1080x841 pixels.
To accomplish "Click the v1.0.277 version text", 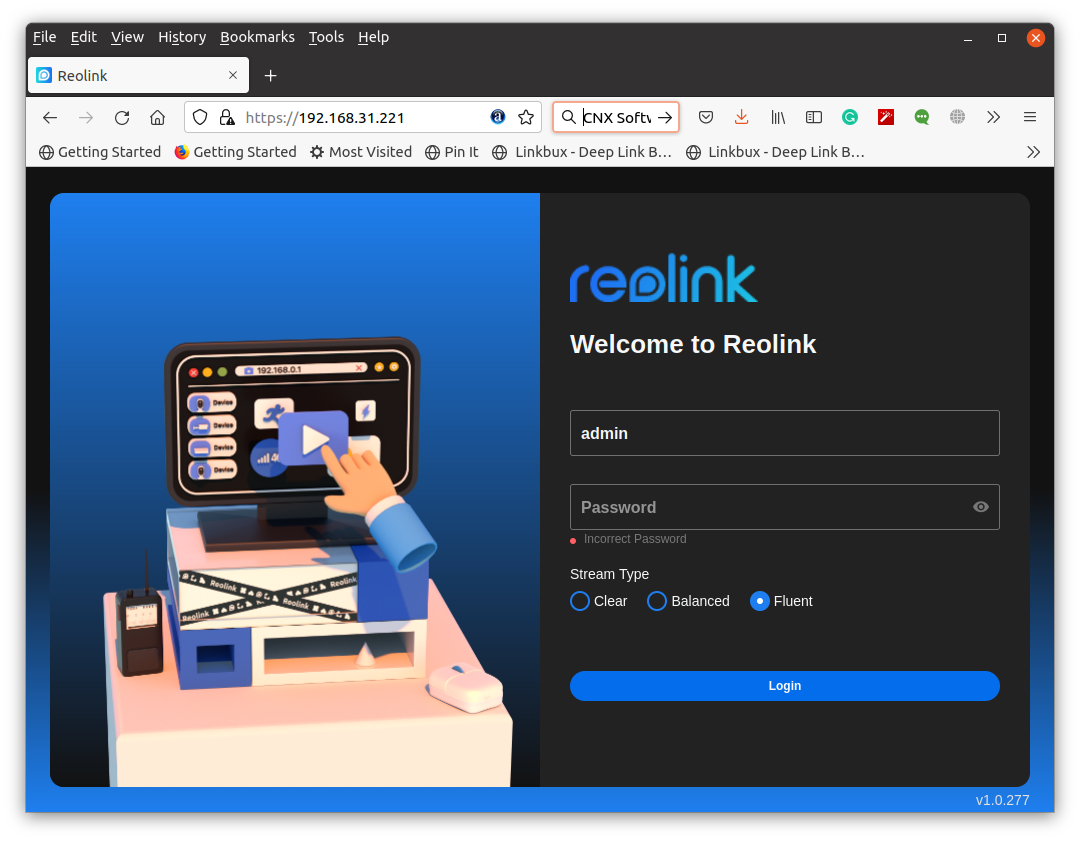I will (x=1002, y=800).
